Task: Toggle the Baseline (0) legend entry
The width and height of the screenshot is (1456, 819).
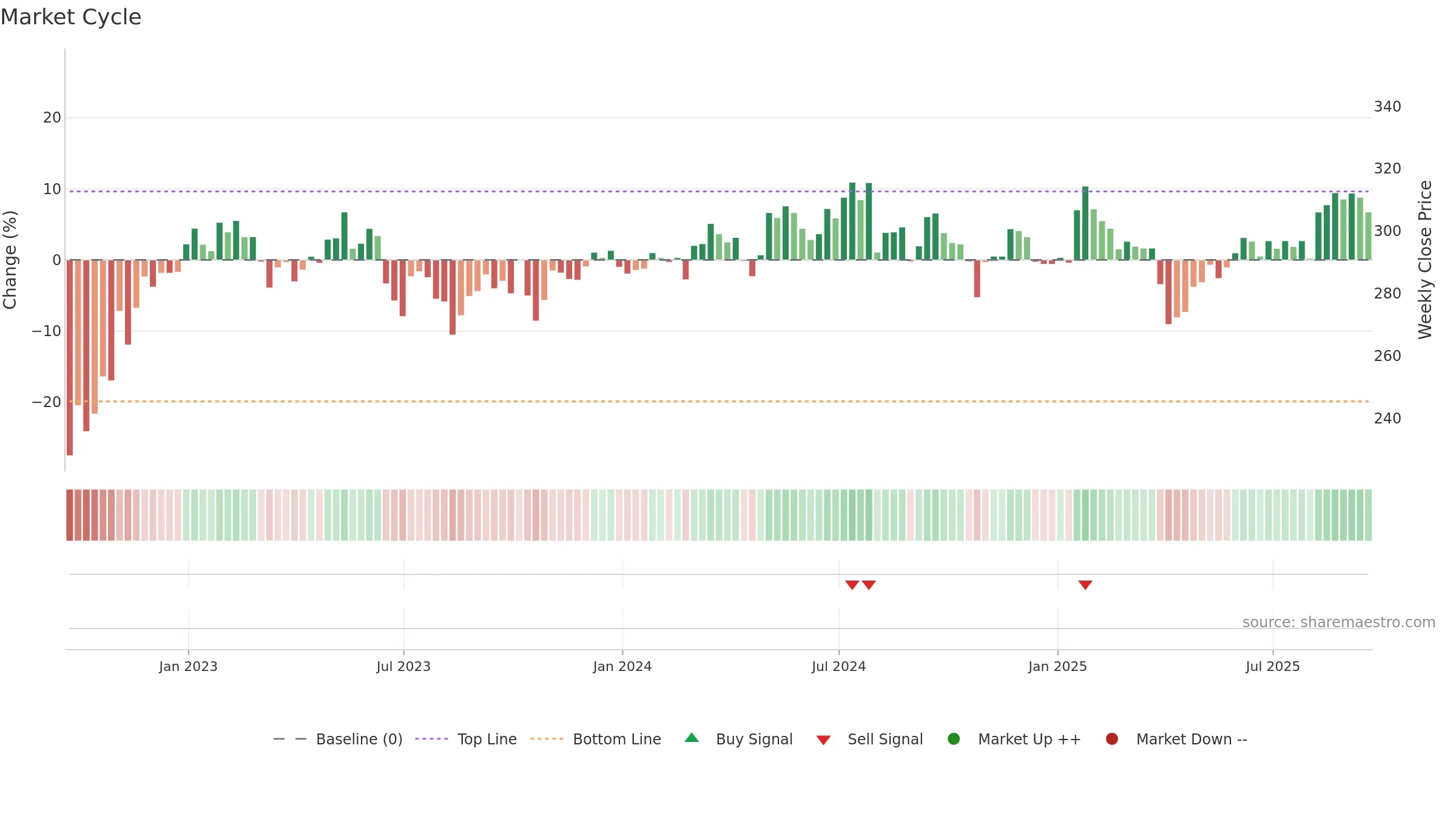Action: tap(338, 739)
